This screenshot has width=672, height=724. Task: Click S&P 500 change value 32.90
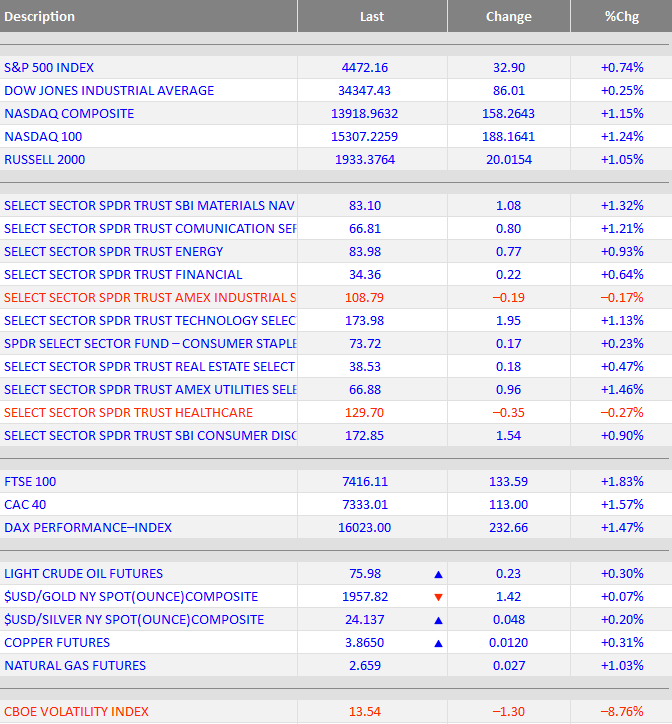pyautogui.click(x=509, y=68)
